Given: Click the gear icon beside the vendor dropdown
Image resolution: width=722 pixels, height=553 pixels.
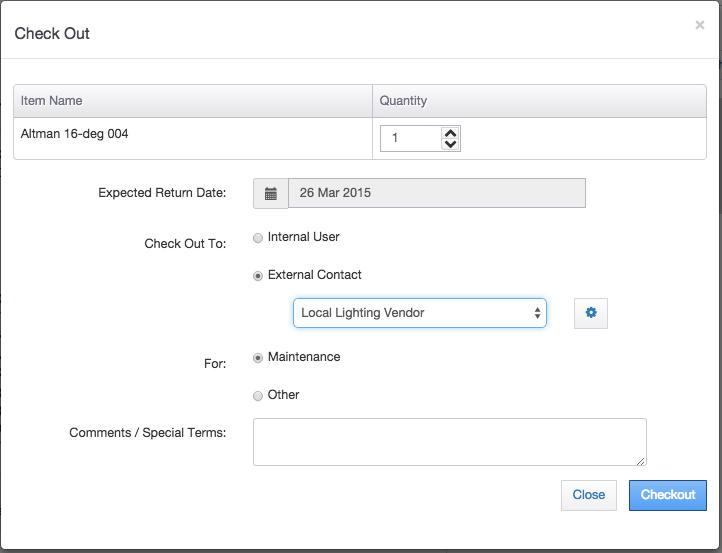Looking at the screenshot, I should 591,313.
